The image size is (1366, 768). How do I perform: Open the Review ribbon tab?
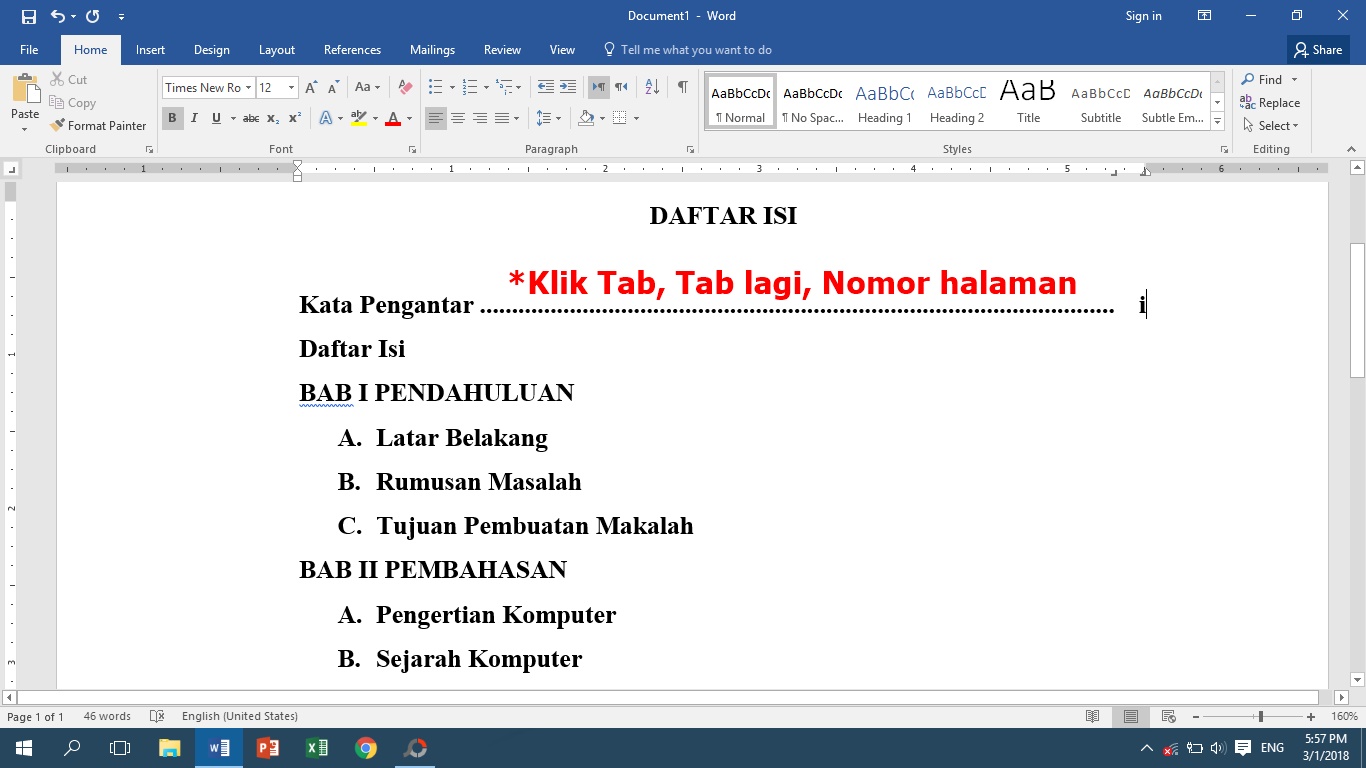[x=502, y=49]
